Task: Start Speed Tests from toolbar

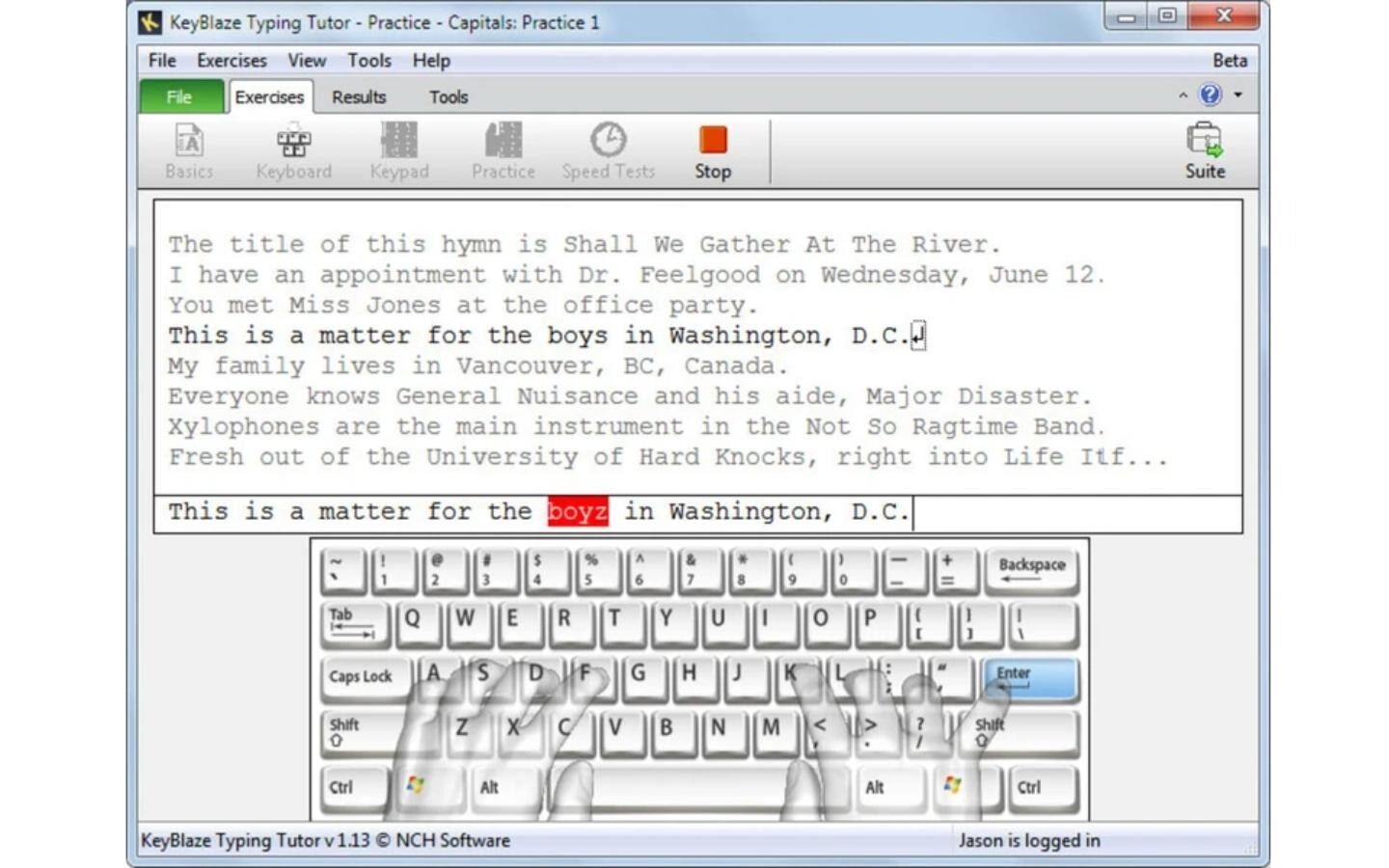Action: tap(609, 151)
